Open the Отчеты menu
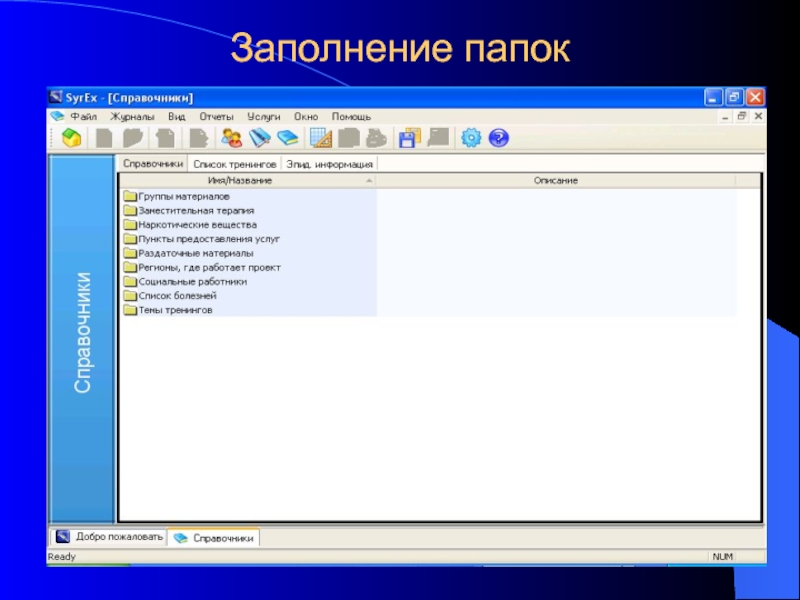The height and width of the screenshot is (600, 800). [x=215, y=117]
